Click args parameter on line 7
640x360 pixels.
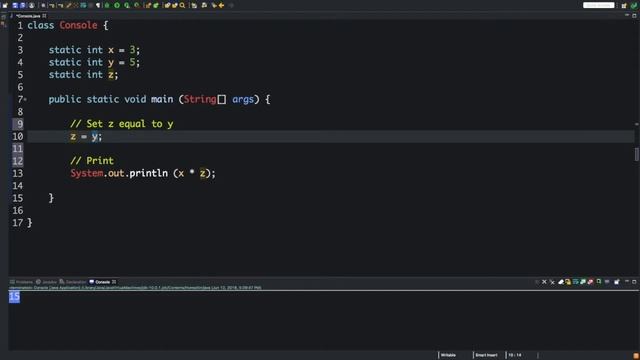click(x=243, y=99)
